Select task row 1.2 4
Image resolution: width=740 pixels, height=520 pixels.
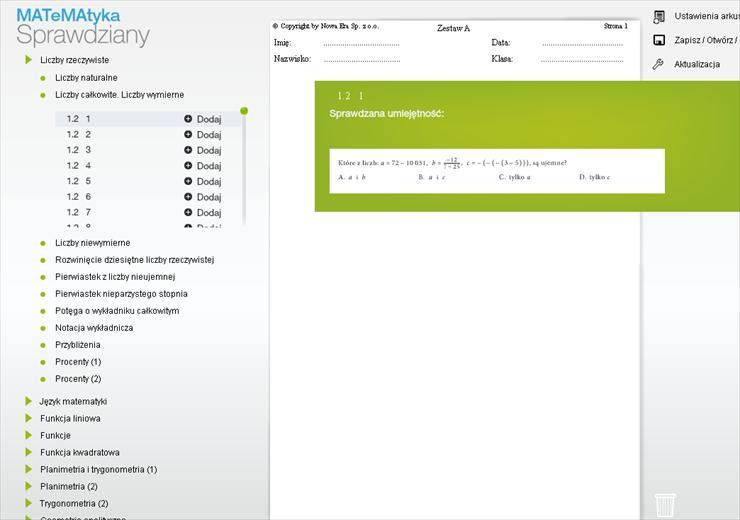click(148, 166)
